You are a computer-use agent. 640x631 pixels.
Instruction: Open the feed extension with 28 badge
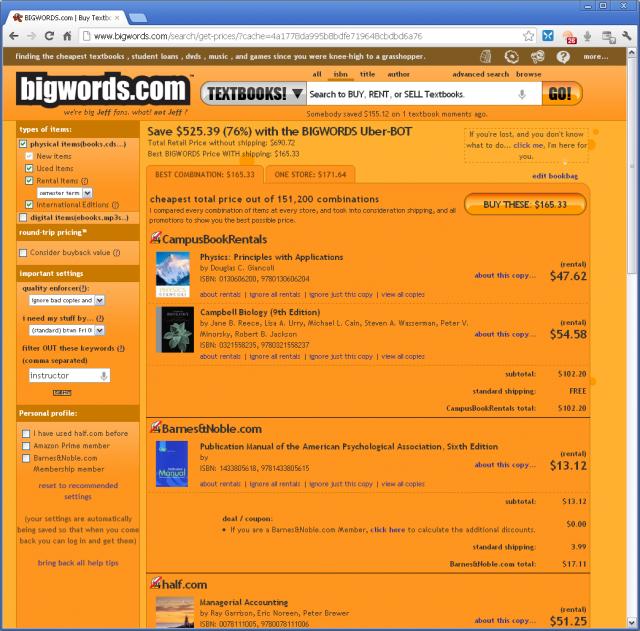570,37
